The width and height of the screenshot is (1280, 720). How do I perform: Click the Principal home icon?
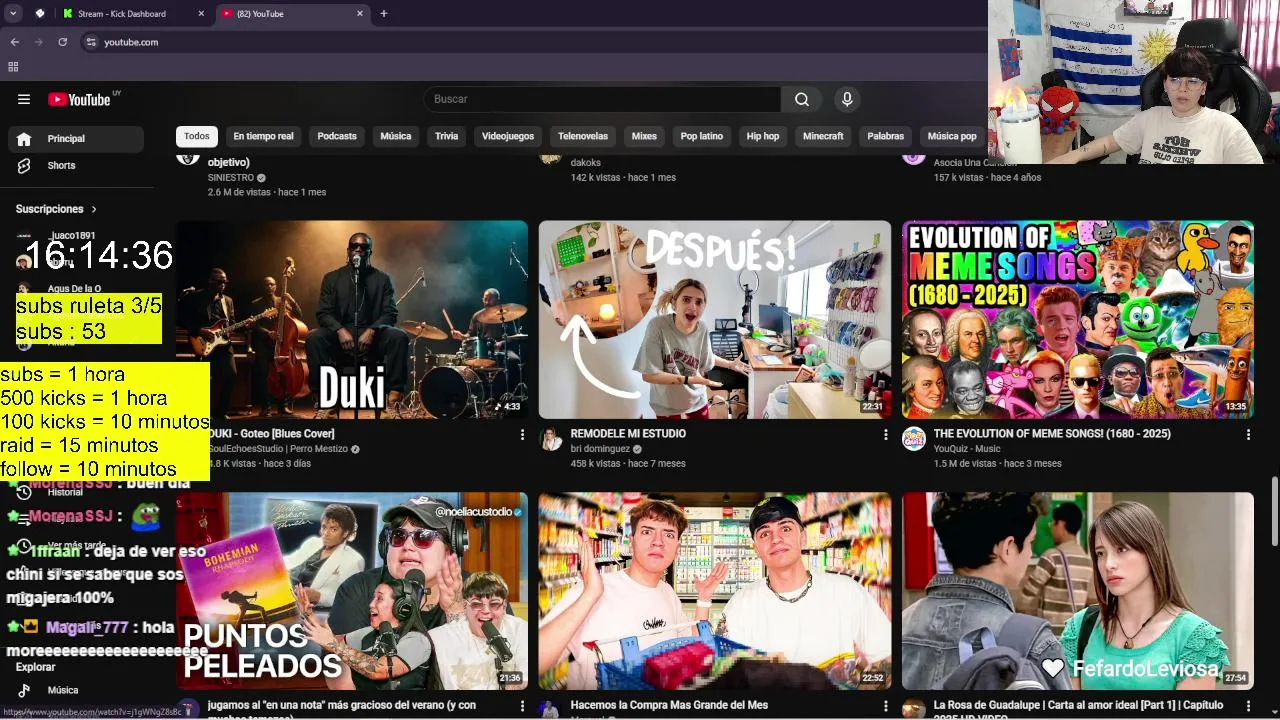pos(24,139)
